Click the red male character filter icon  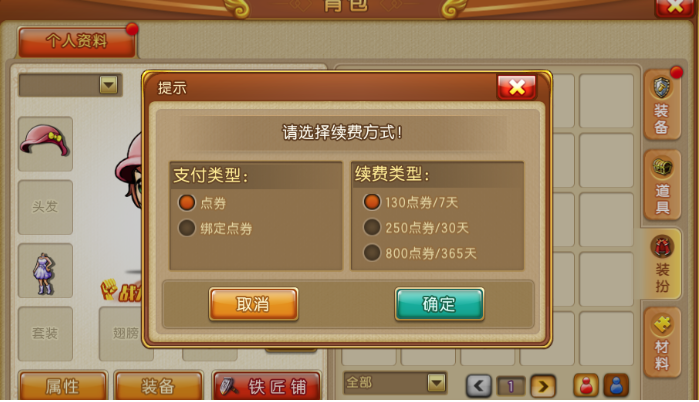coord(586,385)
